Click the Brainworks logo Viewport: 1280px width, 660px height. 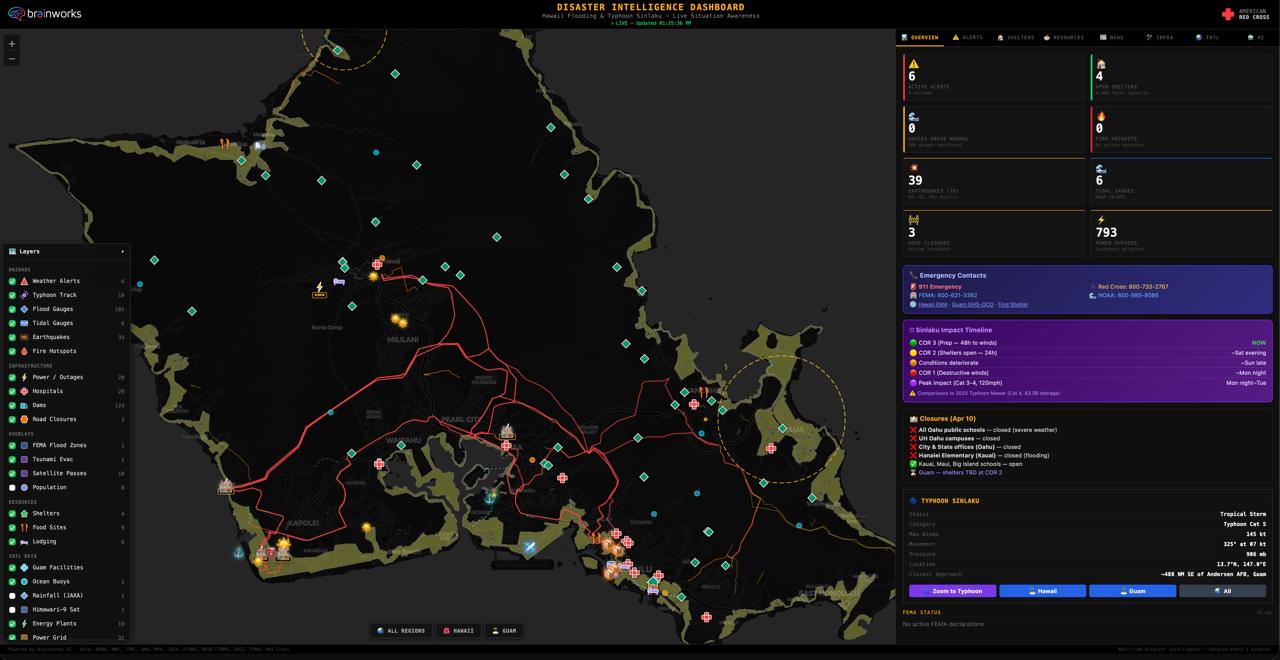[45, 14]
